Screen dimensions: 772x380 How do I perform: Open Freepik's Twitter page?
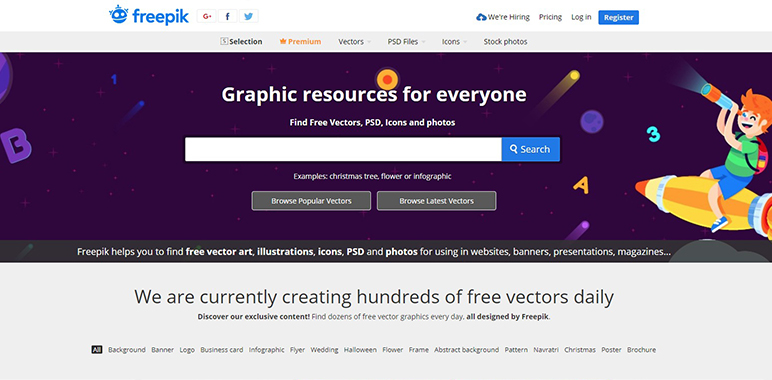[249, 16]
